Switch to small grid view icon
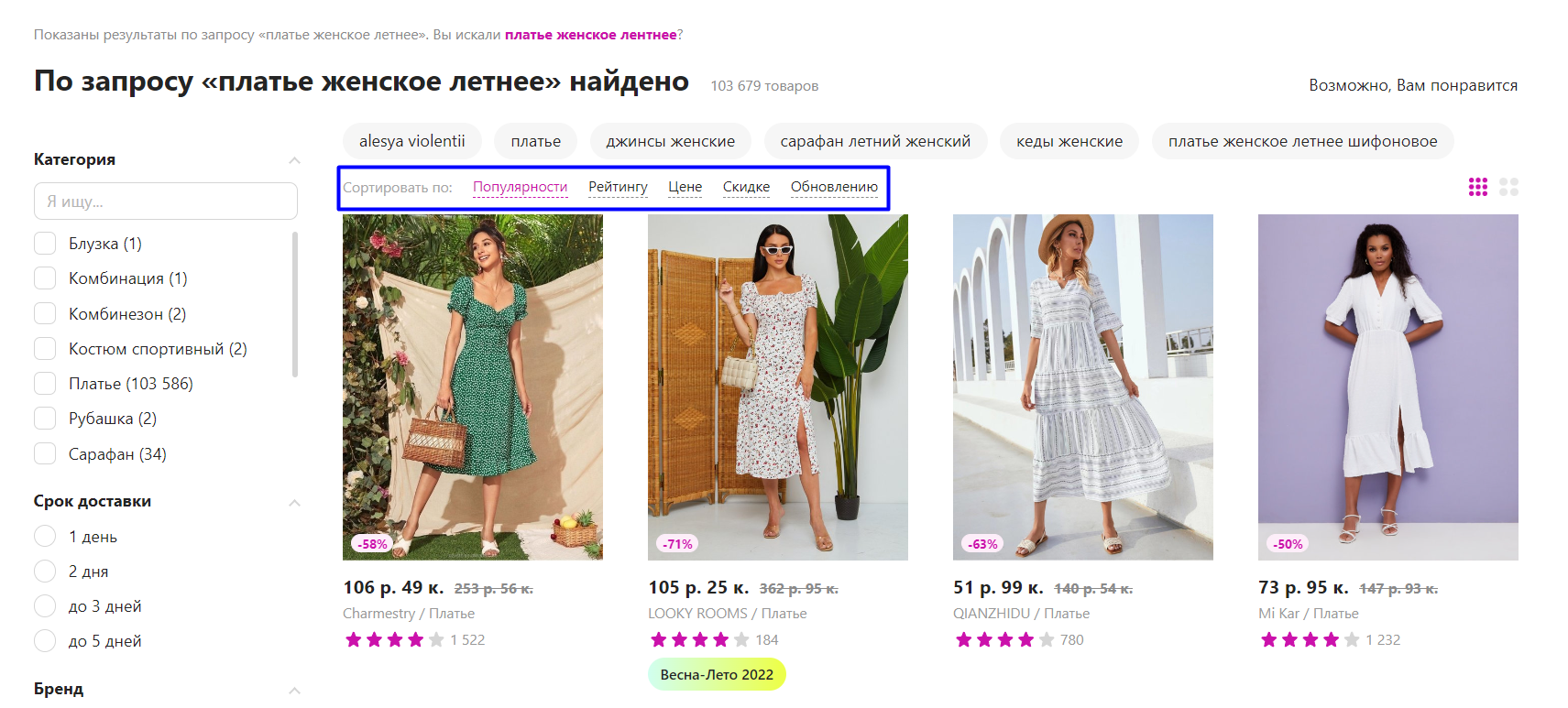The height and width of the screenshot is (708, 1568). [x=1477, y=187]
